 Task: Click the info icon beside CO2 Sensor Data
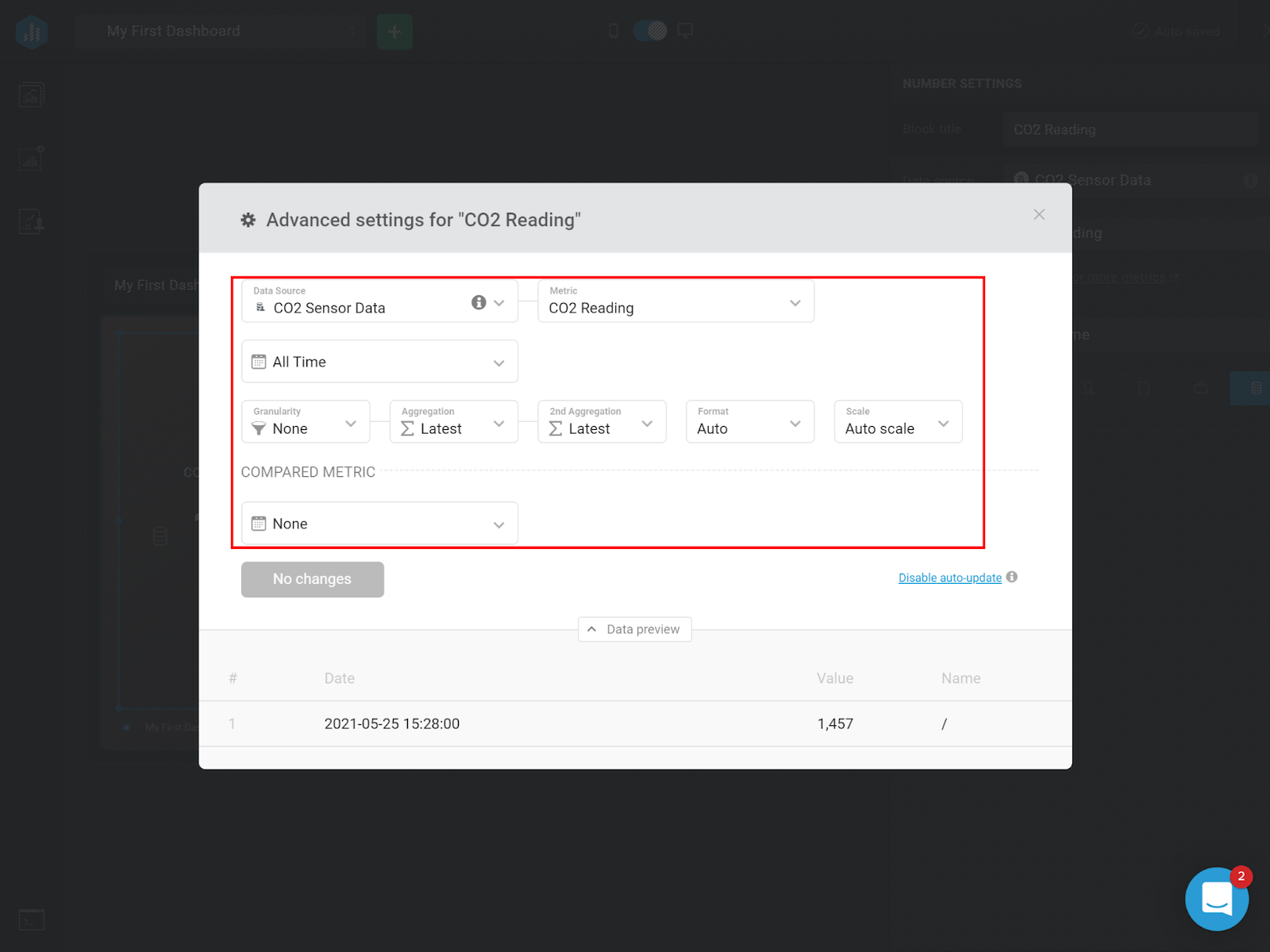pos(479,302)
